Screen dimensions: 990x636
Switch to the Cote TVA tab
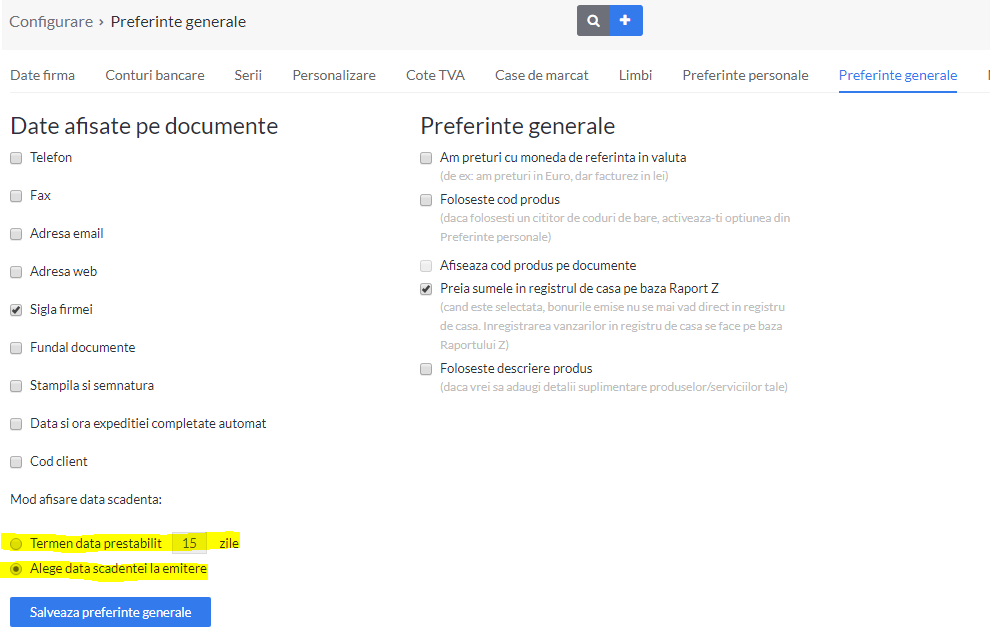[435, 75]
